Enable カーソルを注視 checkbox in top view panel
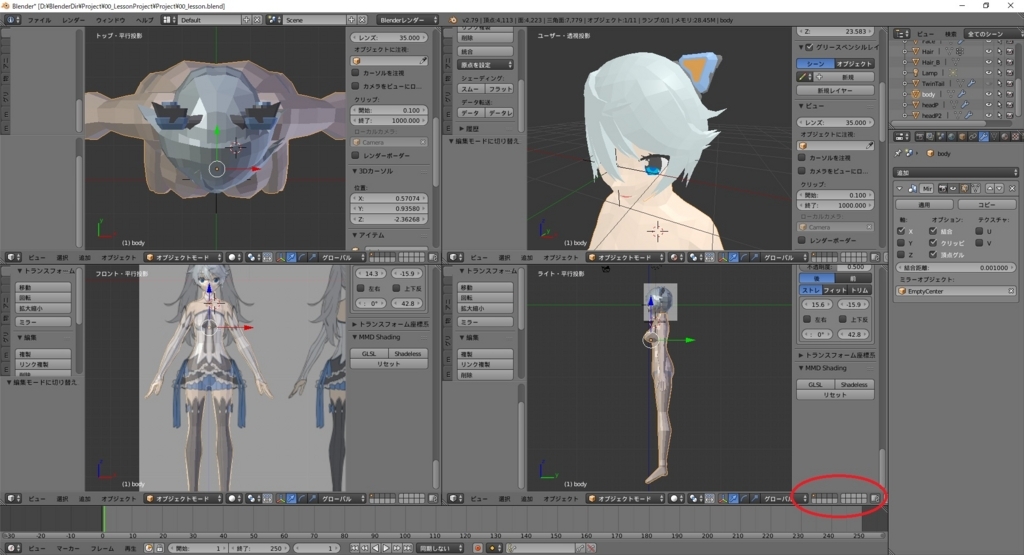 (x=356, y=73)
